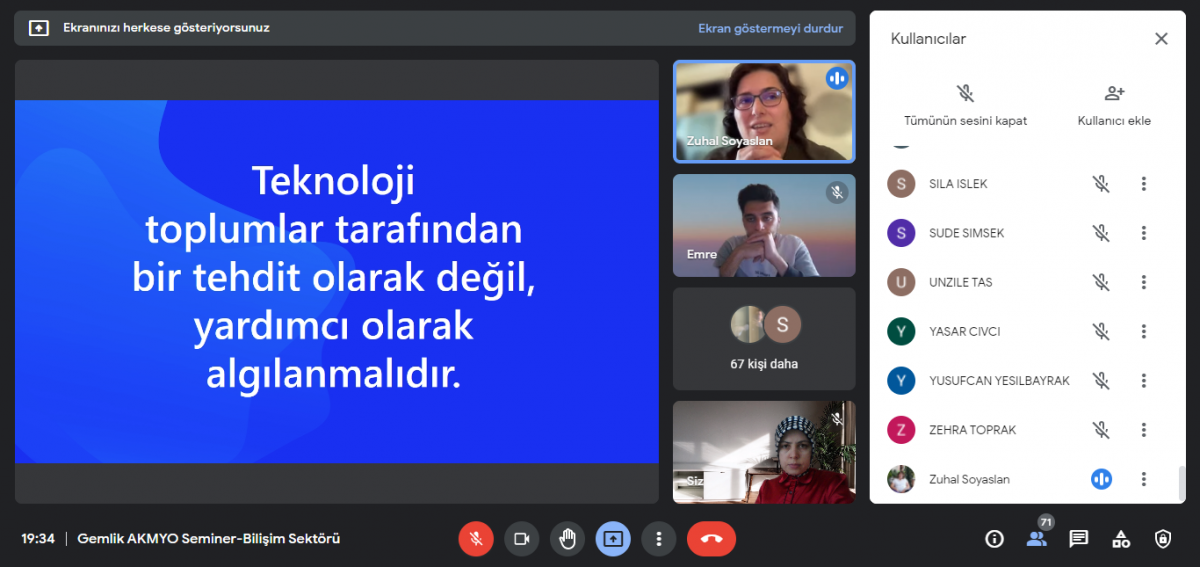Viewport: 1200px width, 567px height.
Task: Mute YUSUFCAN YESILBAYRAK's microphone
Action: click(1101, 380)
